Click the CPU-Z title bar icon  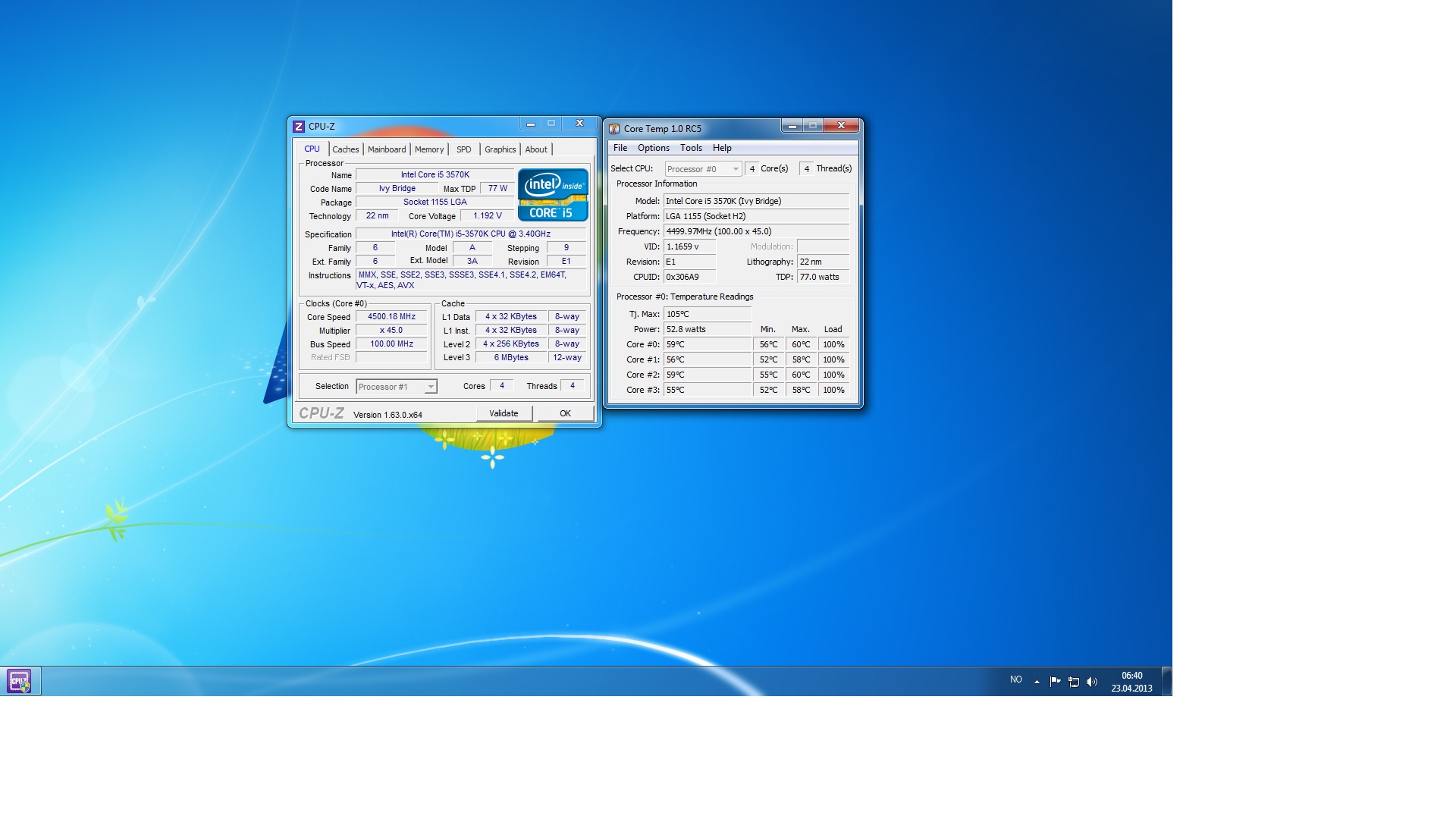coord(299,127)
